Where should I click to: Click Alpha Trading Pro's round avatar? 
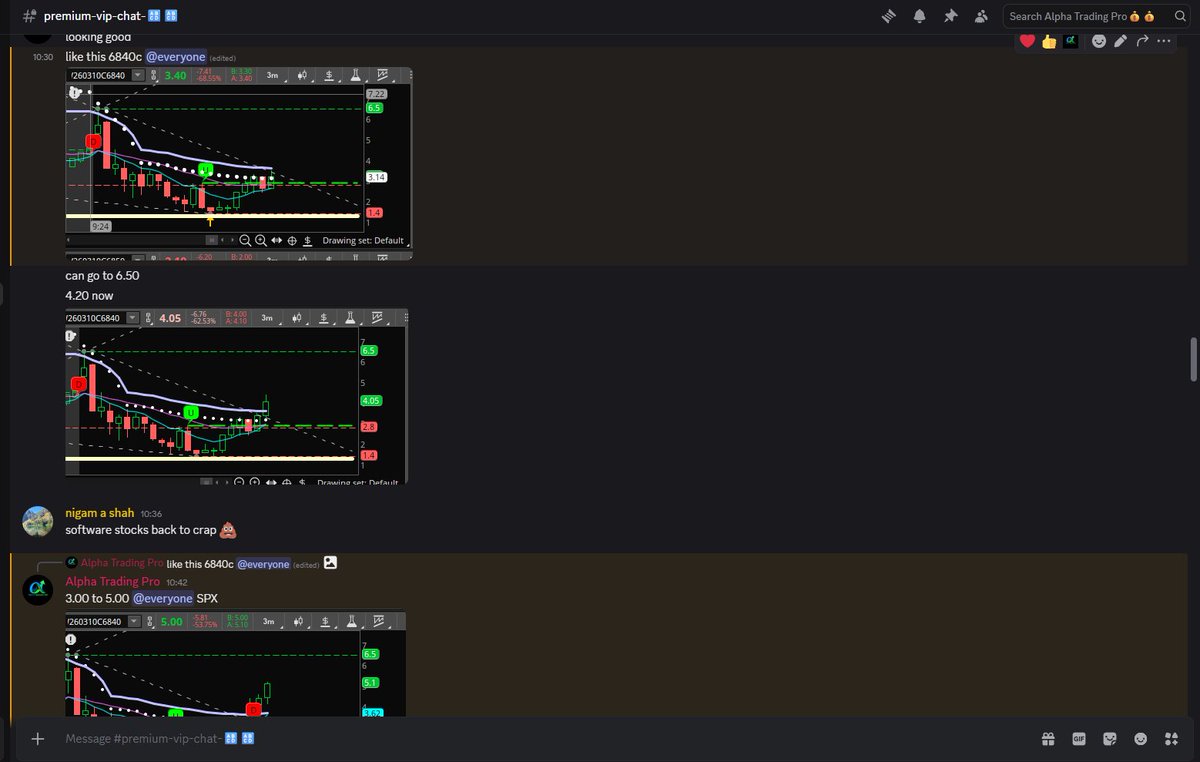point(38,590)
